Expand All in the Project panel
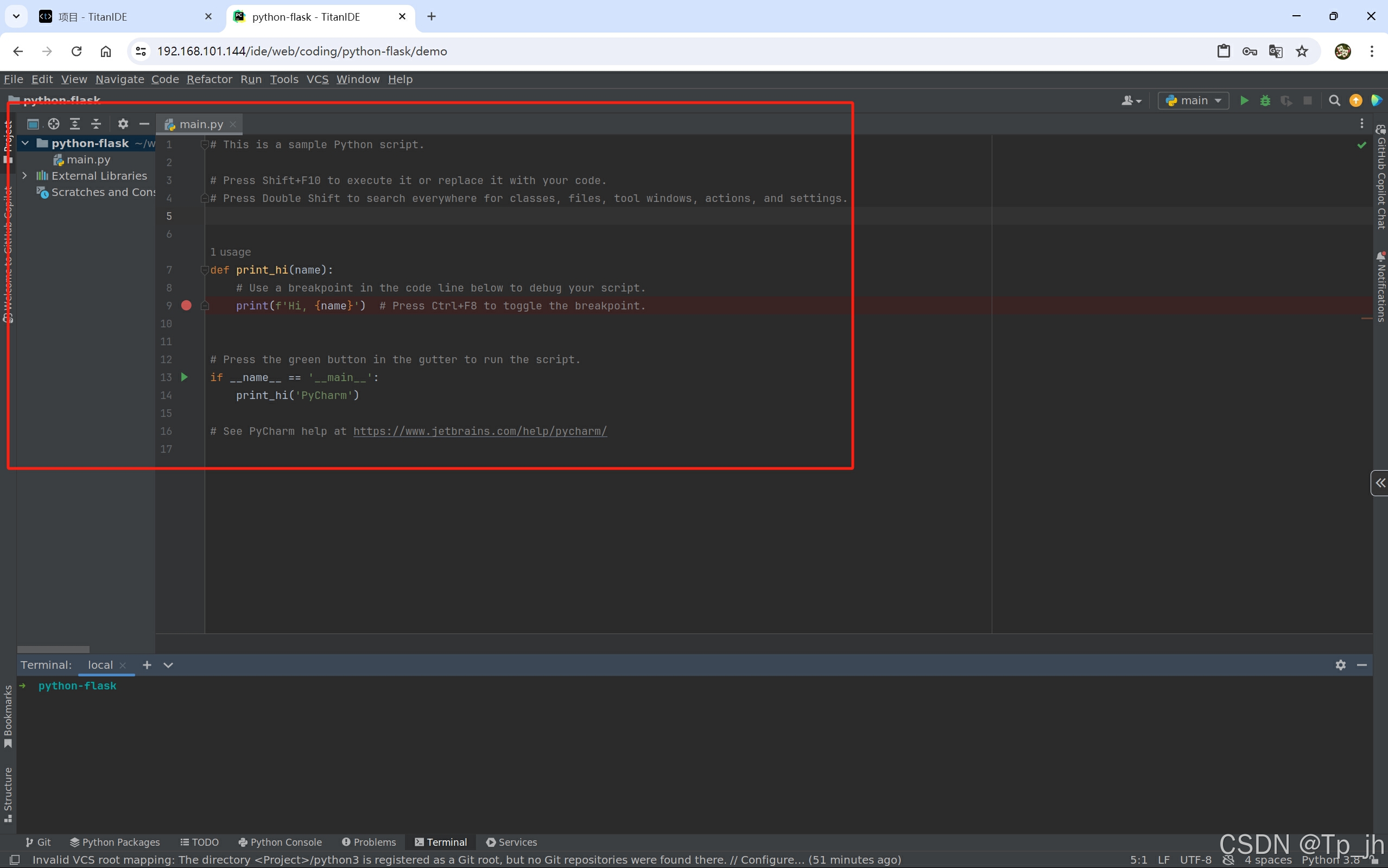This screenshot has height=868, width=1388. click(74, 123)
